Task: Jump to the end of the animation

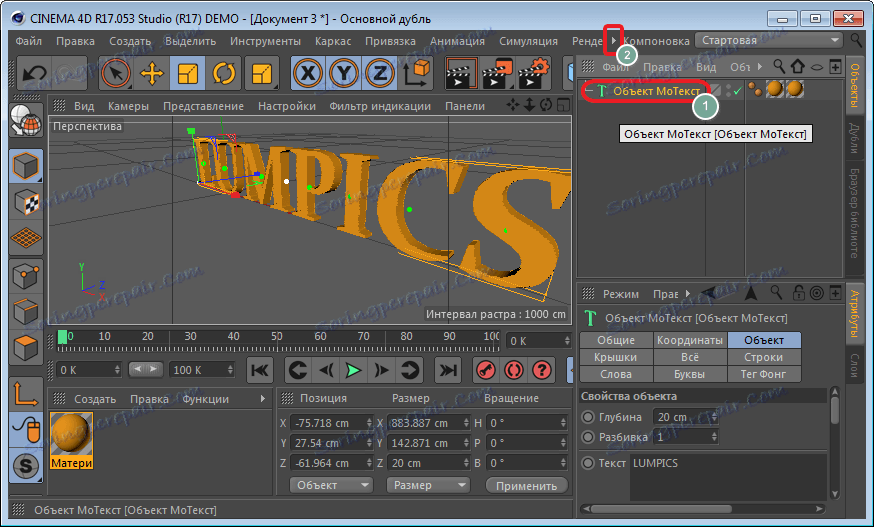Action: pos(448,370)
